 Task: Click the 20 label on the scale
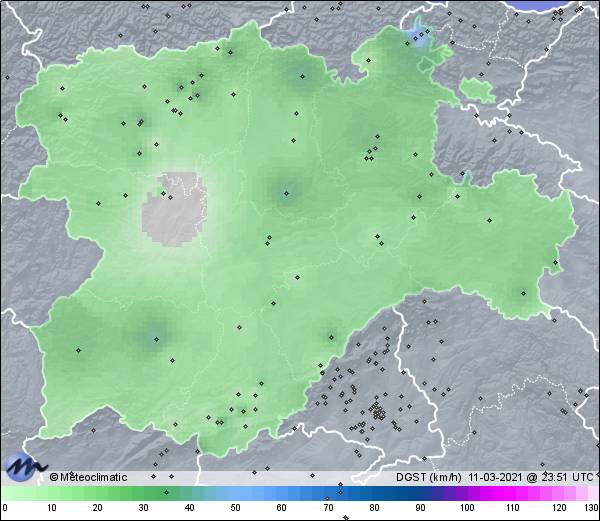pos(98,508)
